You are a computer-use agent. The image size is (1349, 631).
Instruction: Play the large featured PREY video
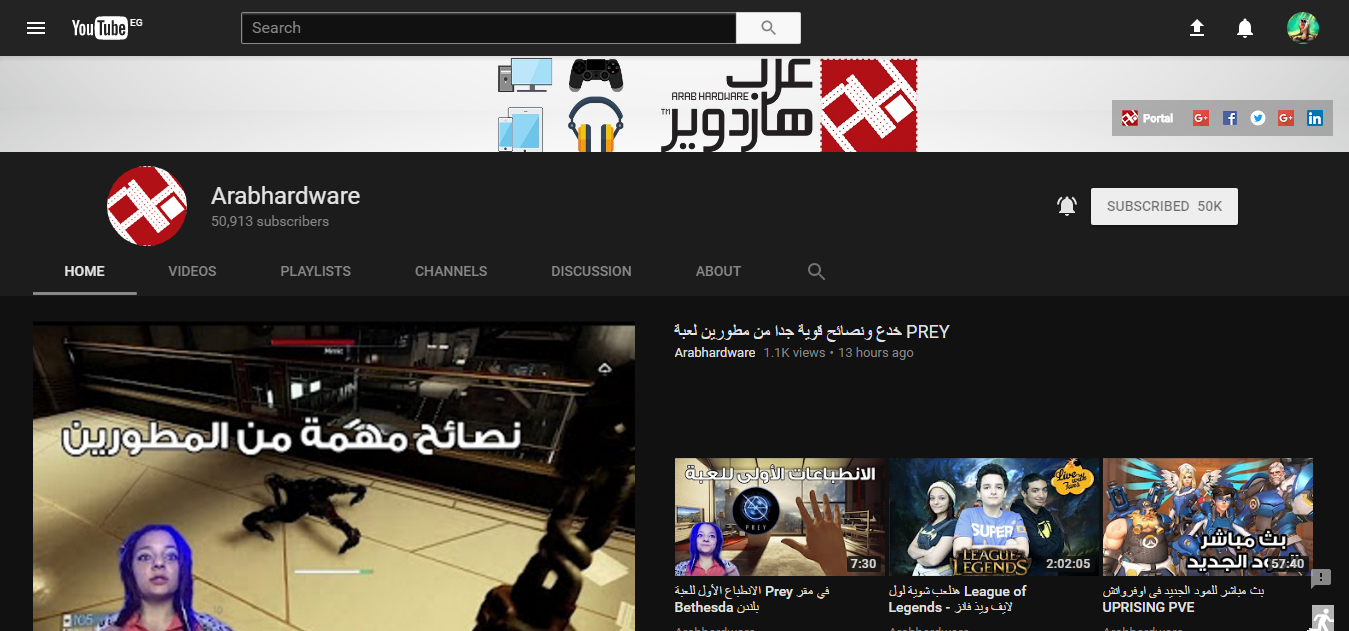(334, 476)
